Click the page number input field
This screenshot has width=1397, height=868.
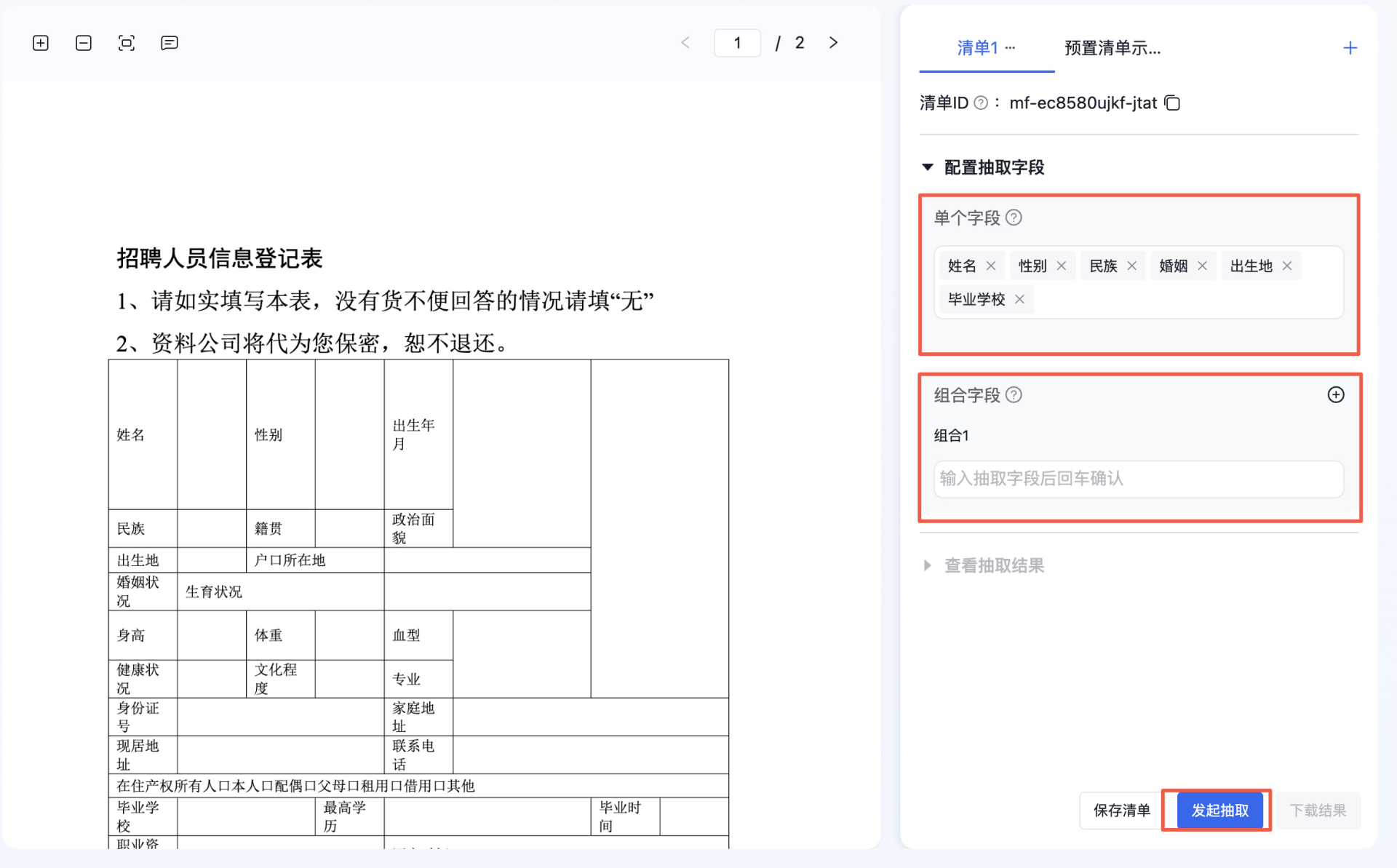(x=737, y=43)
